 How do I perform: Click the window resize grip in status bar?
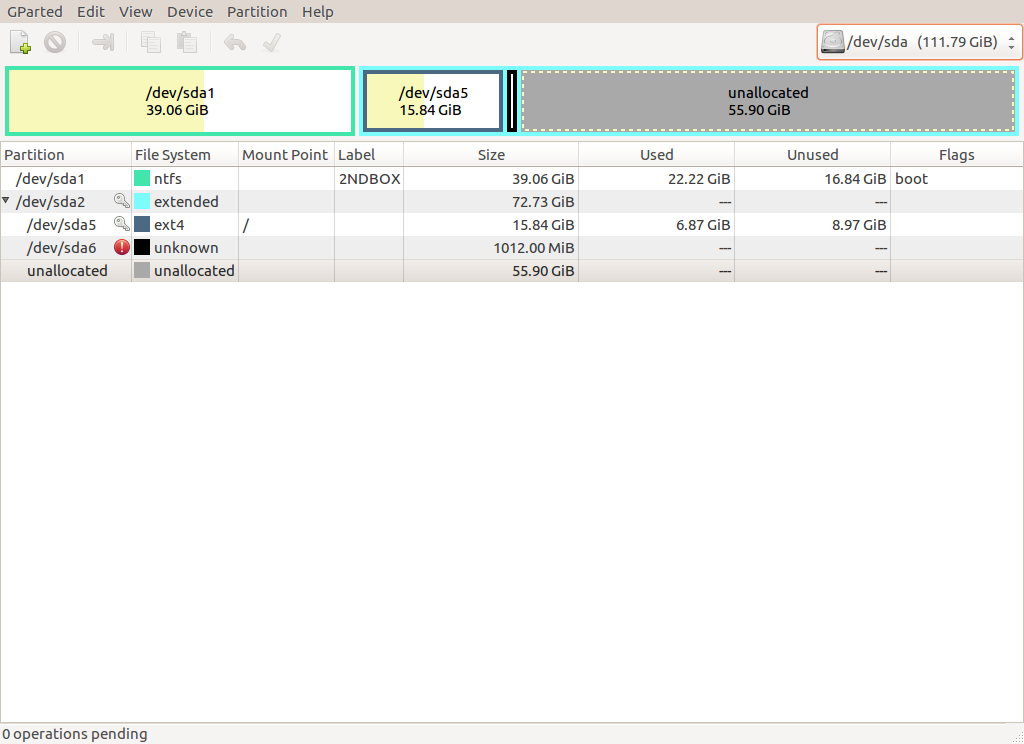click(x=1016, y=737)
